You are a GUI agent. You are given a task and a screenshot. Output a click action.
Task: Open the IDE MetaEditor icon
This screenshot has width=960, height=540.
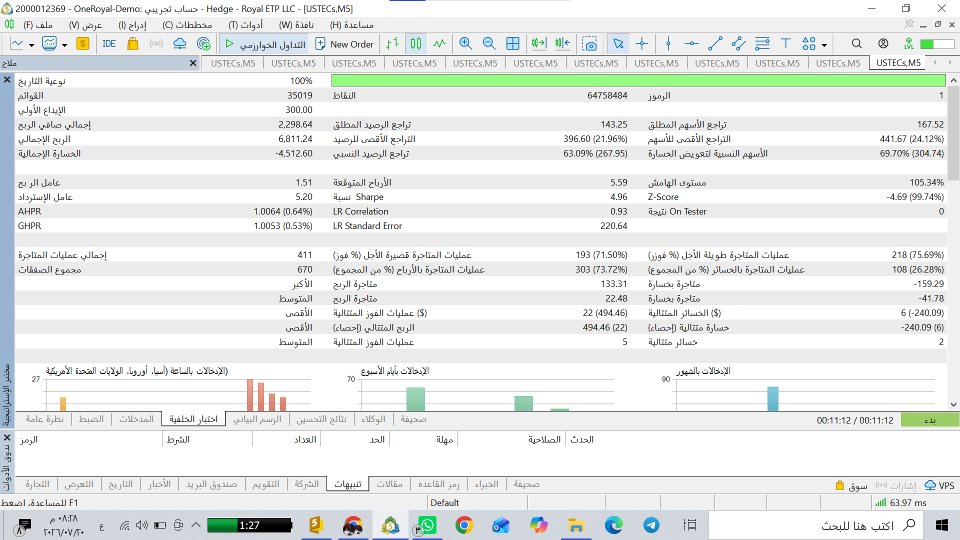[x=109, y=43]
